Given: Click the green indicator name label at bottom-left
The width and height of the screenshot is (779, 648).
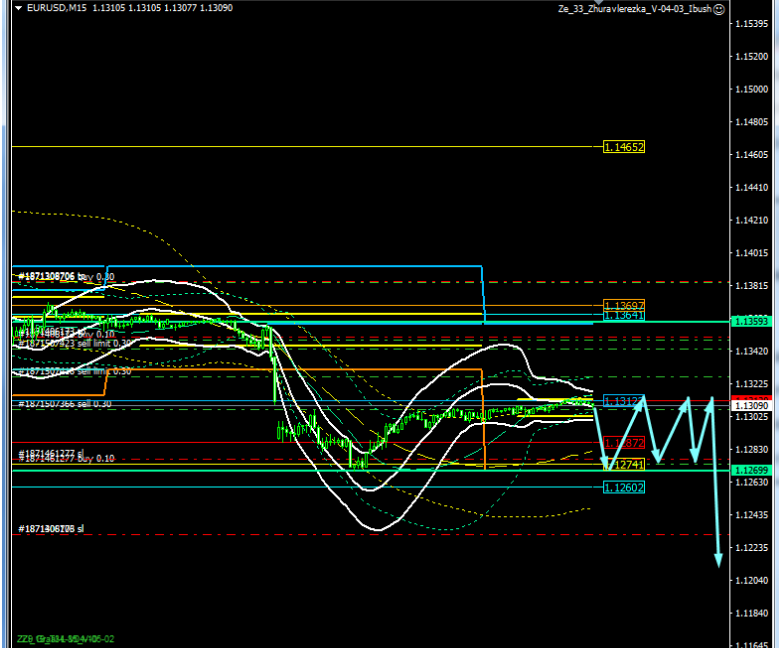Looking at the screenshot, I should 65,639.
